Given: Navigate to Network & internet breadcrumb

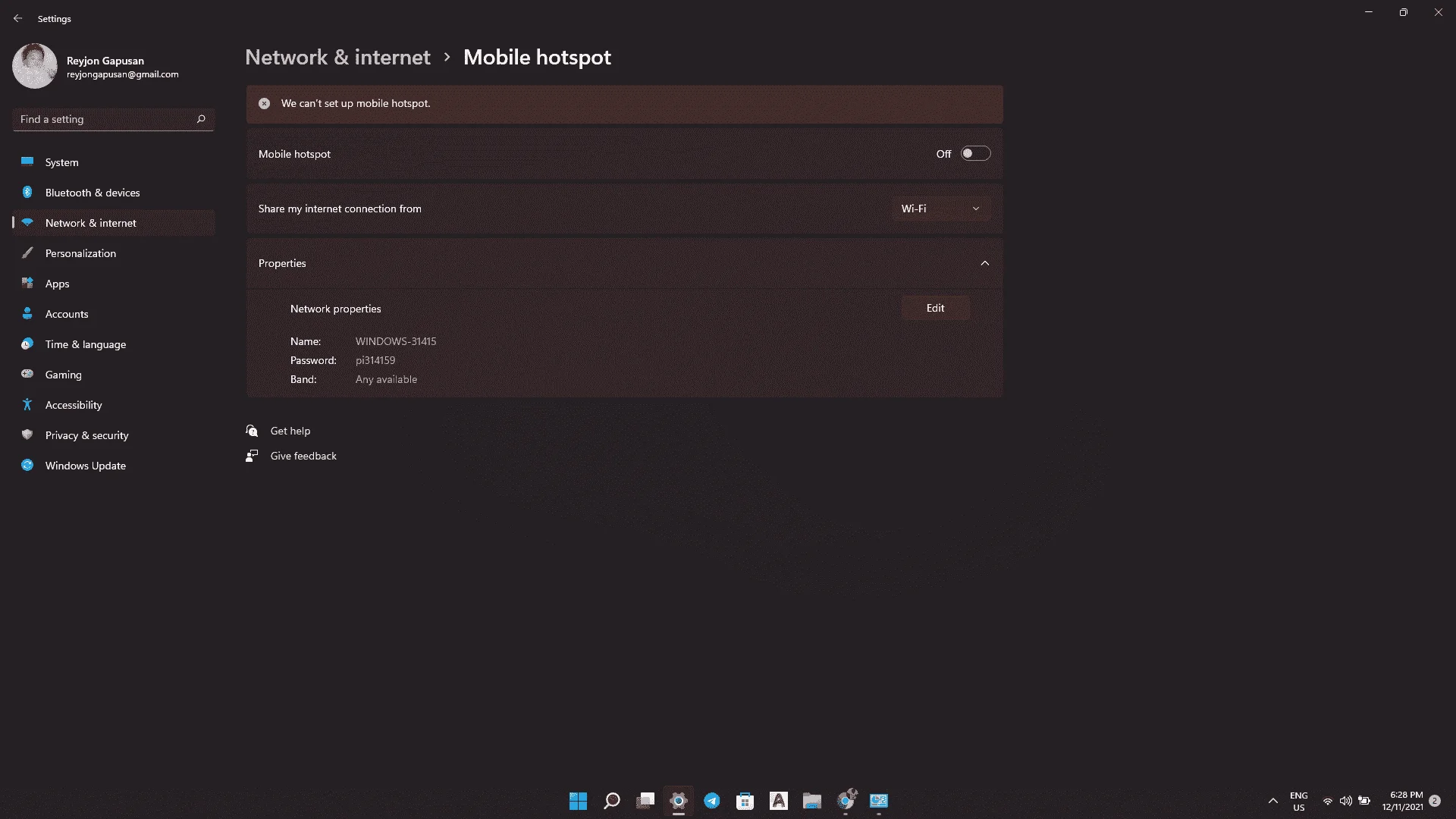Looking at the screenshot, I should 337,58.
